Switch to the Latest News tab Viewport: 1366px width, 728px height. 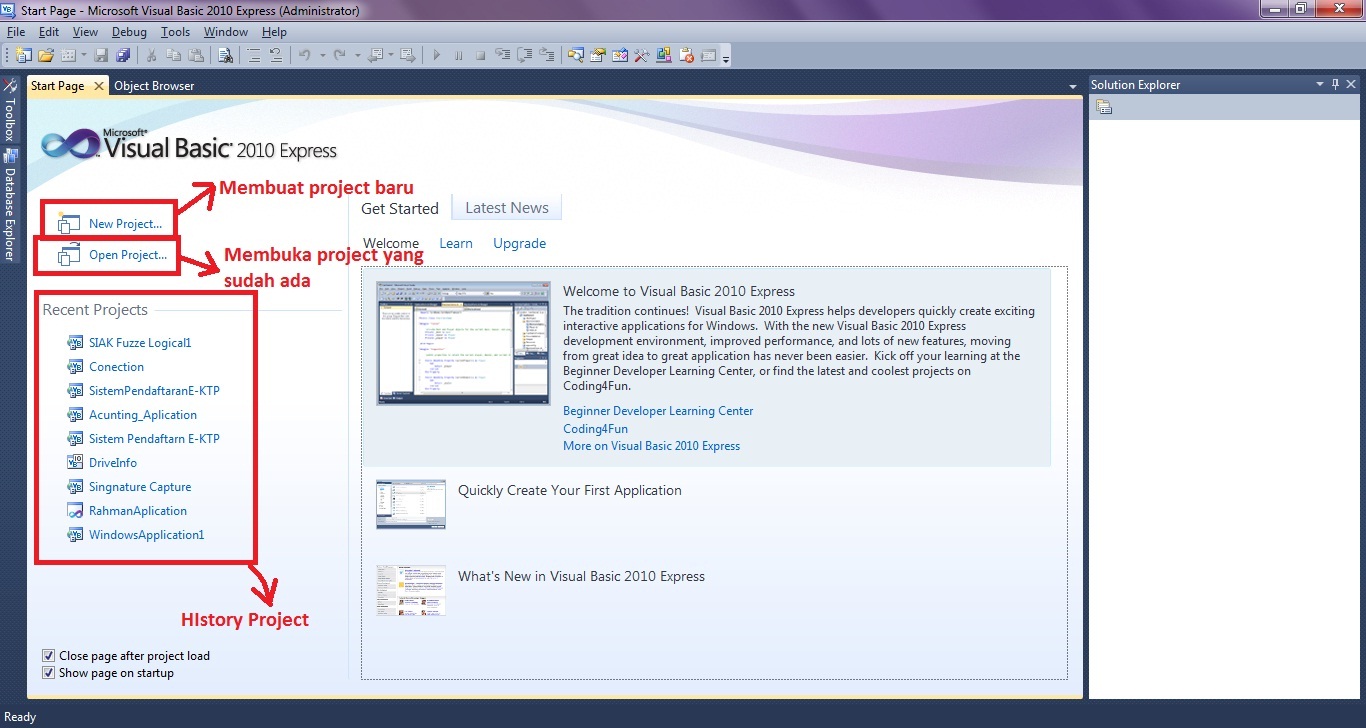point(507,208)
